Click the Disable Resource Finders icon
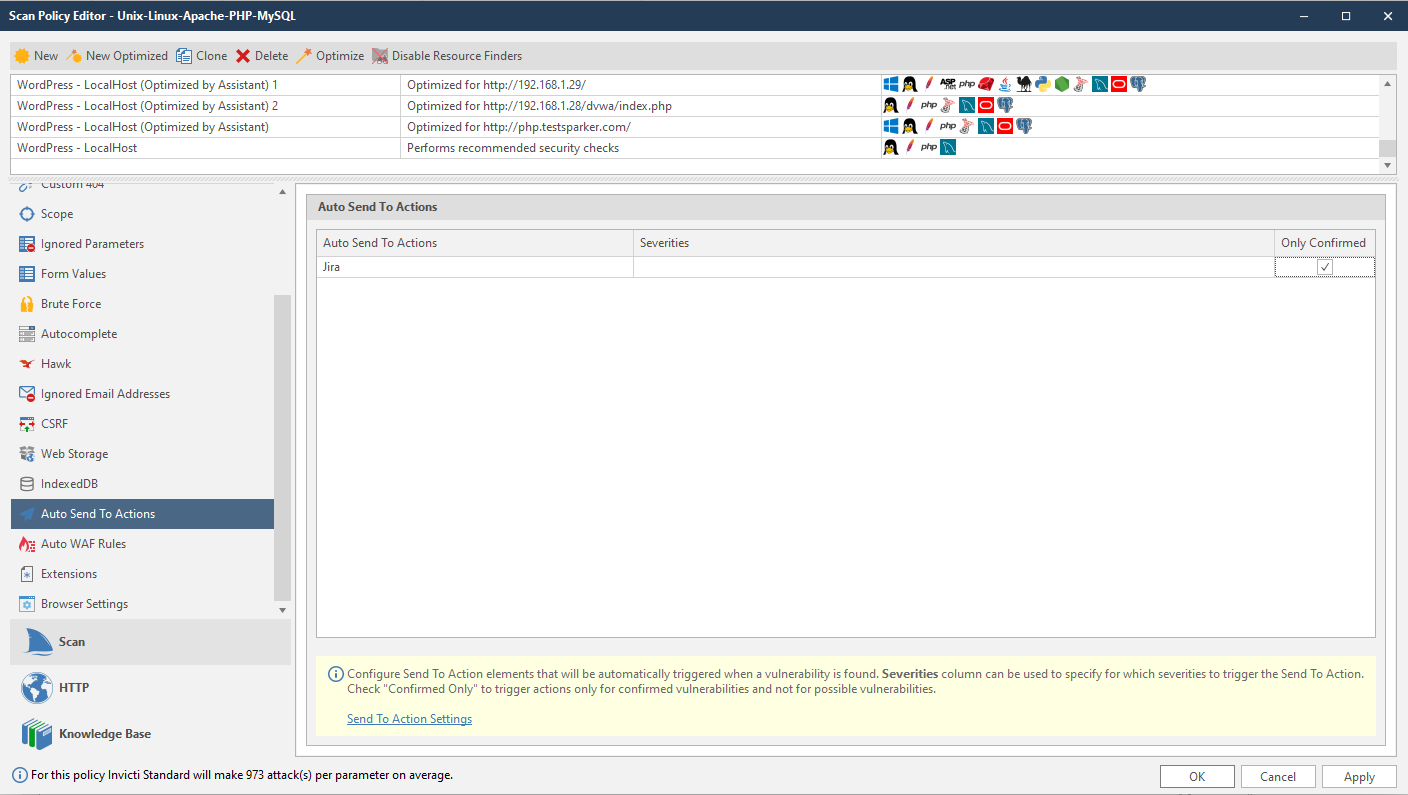This screenshot has width=1408, height=795. 380,56
